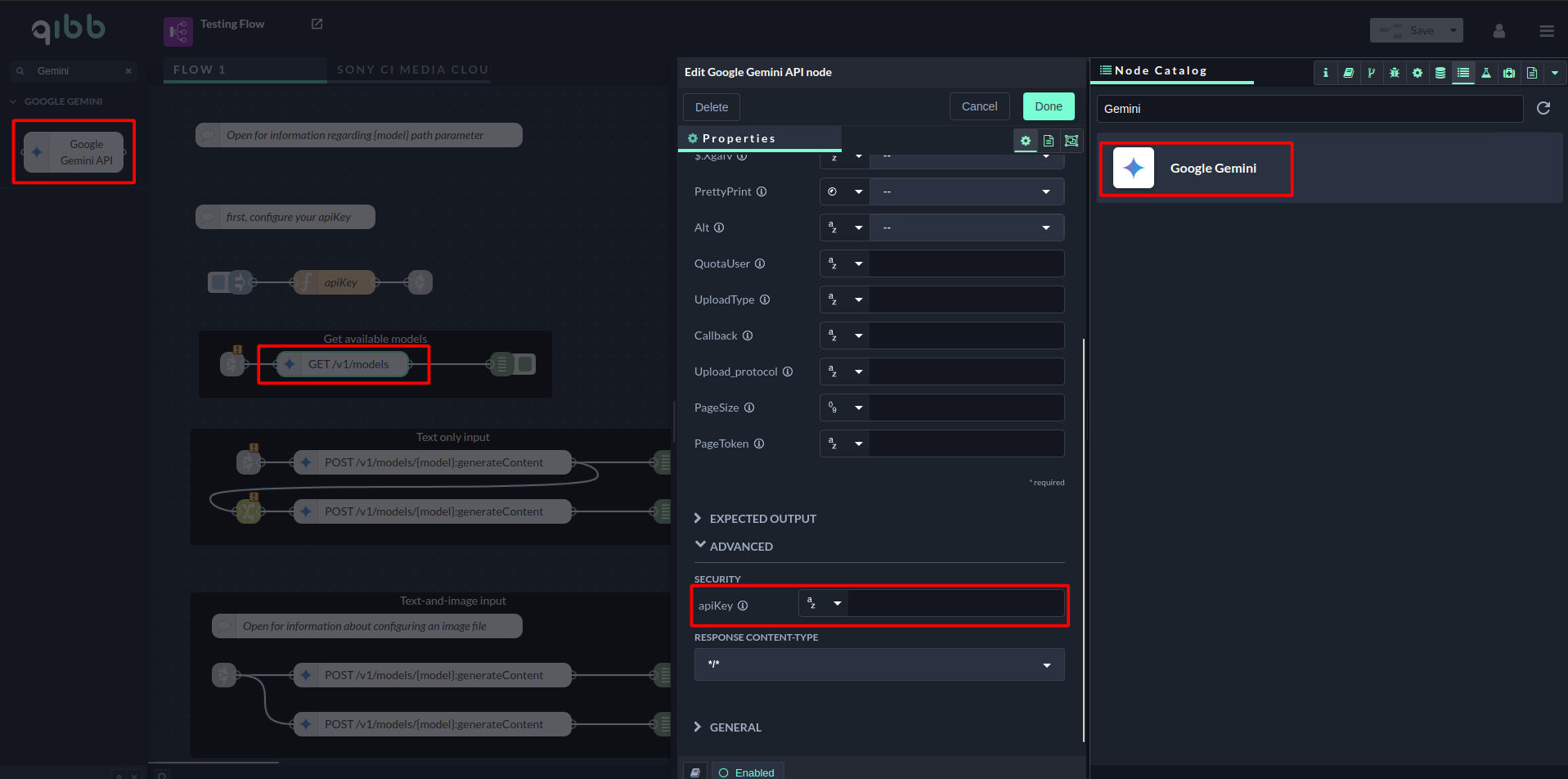Click the PrettyPrint info icon
This screenshot has height=779, width=1568.
pos(762,191)
